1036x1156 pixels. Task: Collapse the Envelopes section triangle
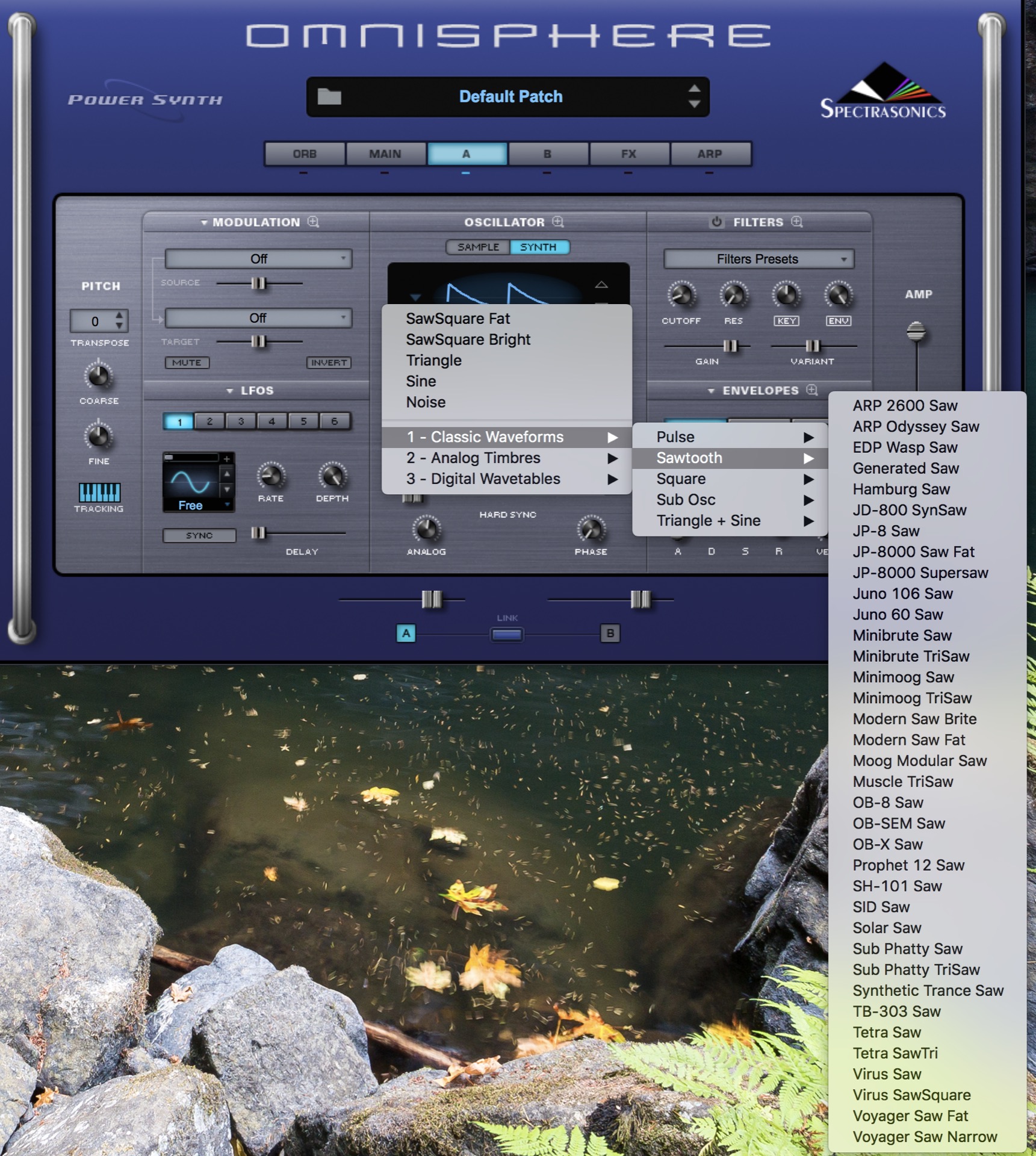pos(711,391)
